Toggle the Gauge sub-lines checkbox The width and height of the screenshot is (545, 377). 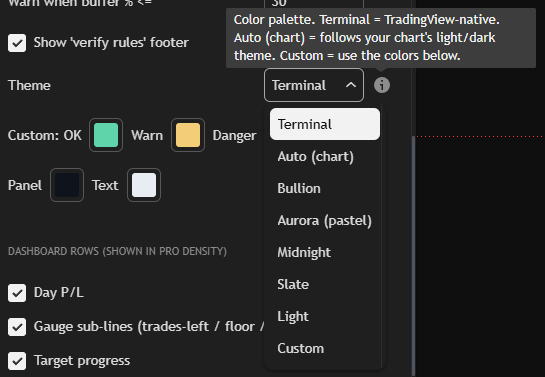click(17, 327)
